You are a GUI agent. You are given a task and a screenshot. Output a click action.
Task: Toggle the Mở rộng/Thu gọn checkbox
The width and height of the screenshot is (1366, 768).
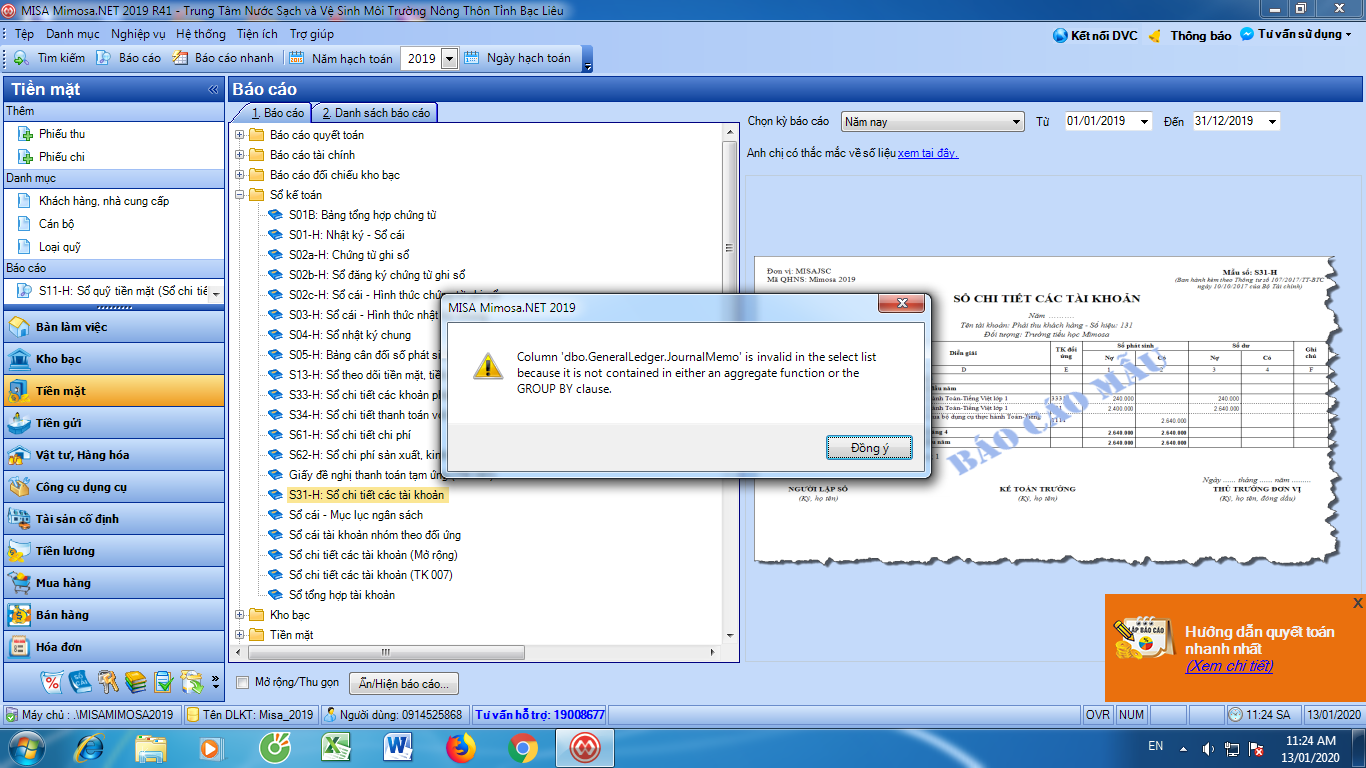point(242,682)
